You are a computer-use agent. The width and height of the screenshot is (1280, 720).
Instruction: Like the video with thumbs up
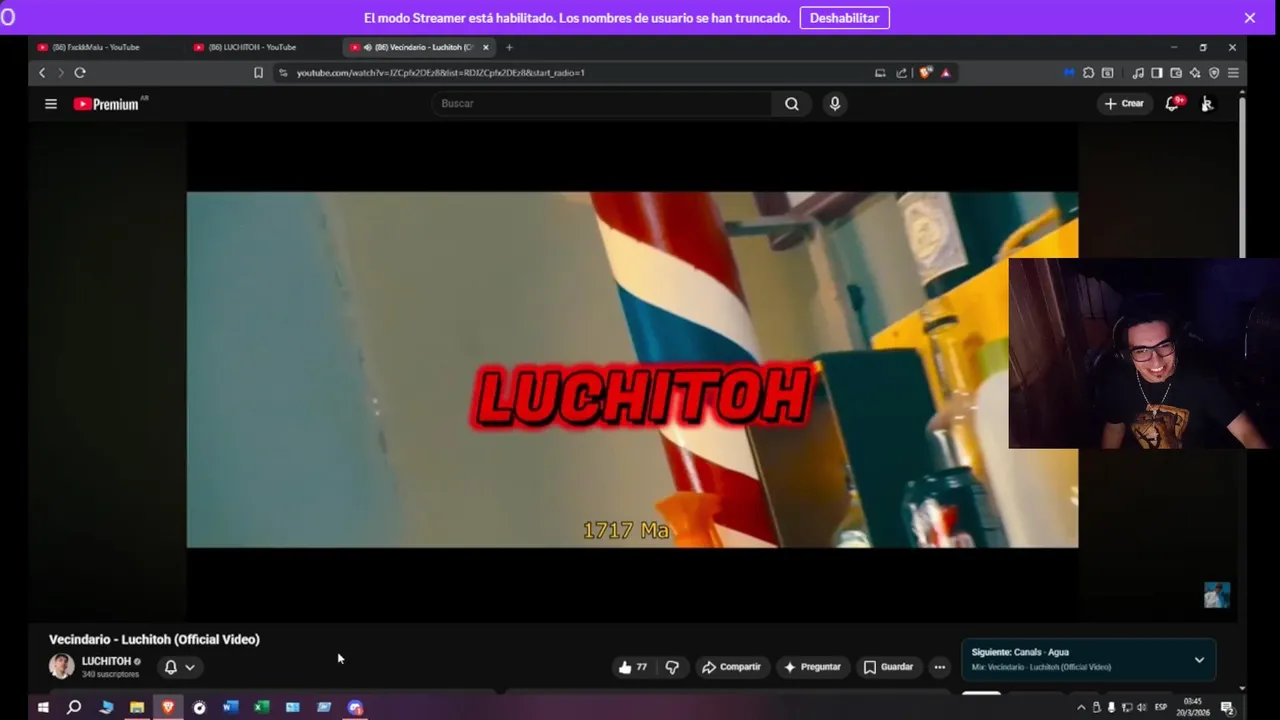click(x=632, y=667)
